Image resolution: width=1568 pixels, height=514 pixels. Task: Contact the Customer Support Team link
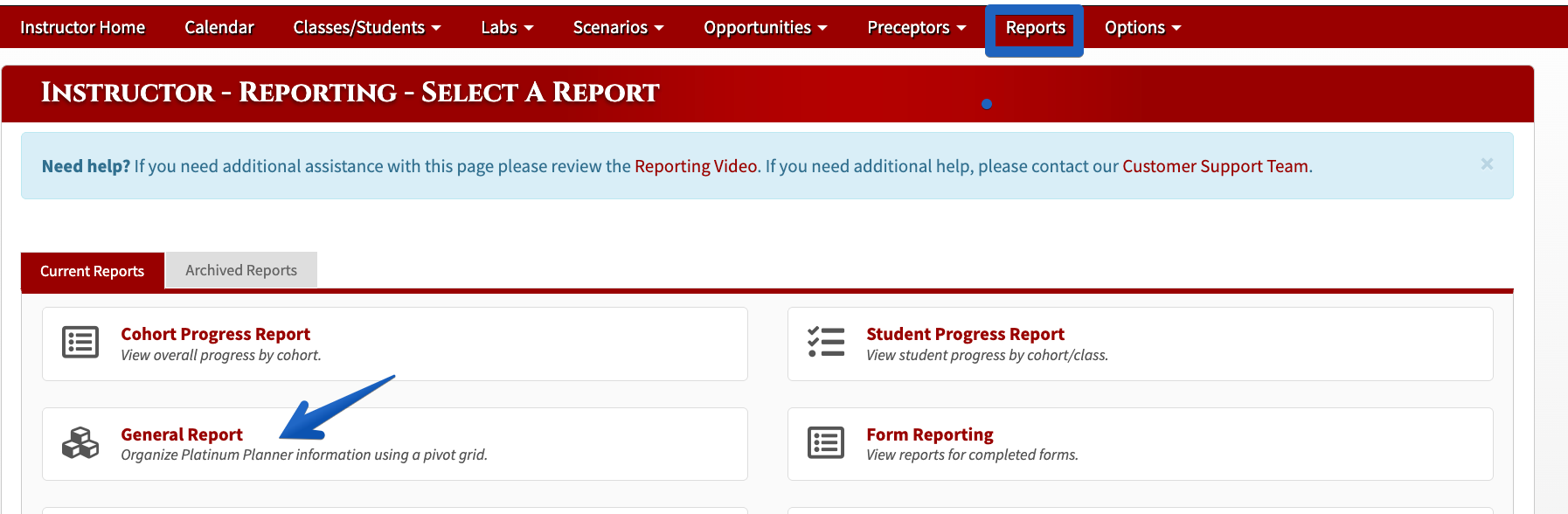[x=1215, y=166]
